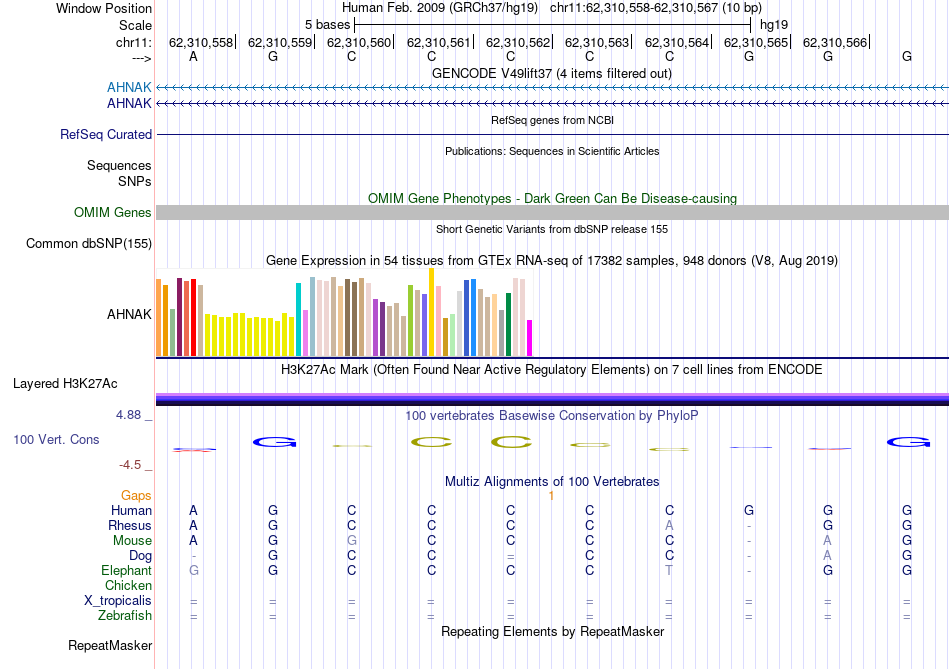Click the purple H3K27Ac signal band
Screen dimensions: 950x669
[x=552, y=397]
